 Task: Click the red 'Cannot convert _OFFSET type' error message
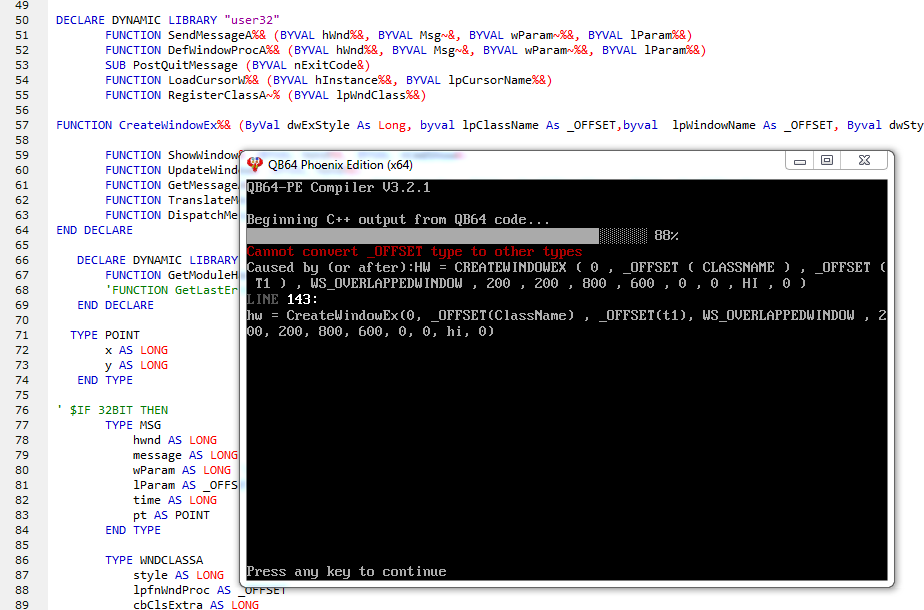click(x=414, y=252)
